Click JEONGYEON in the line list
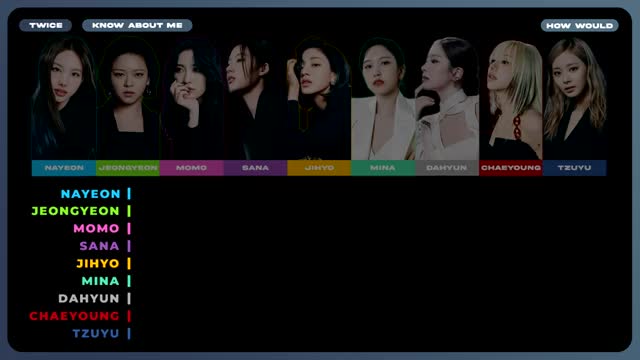 click(x=76, y=211)
